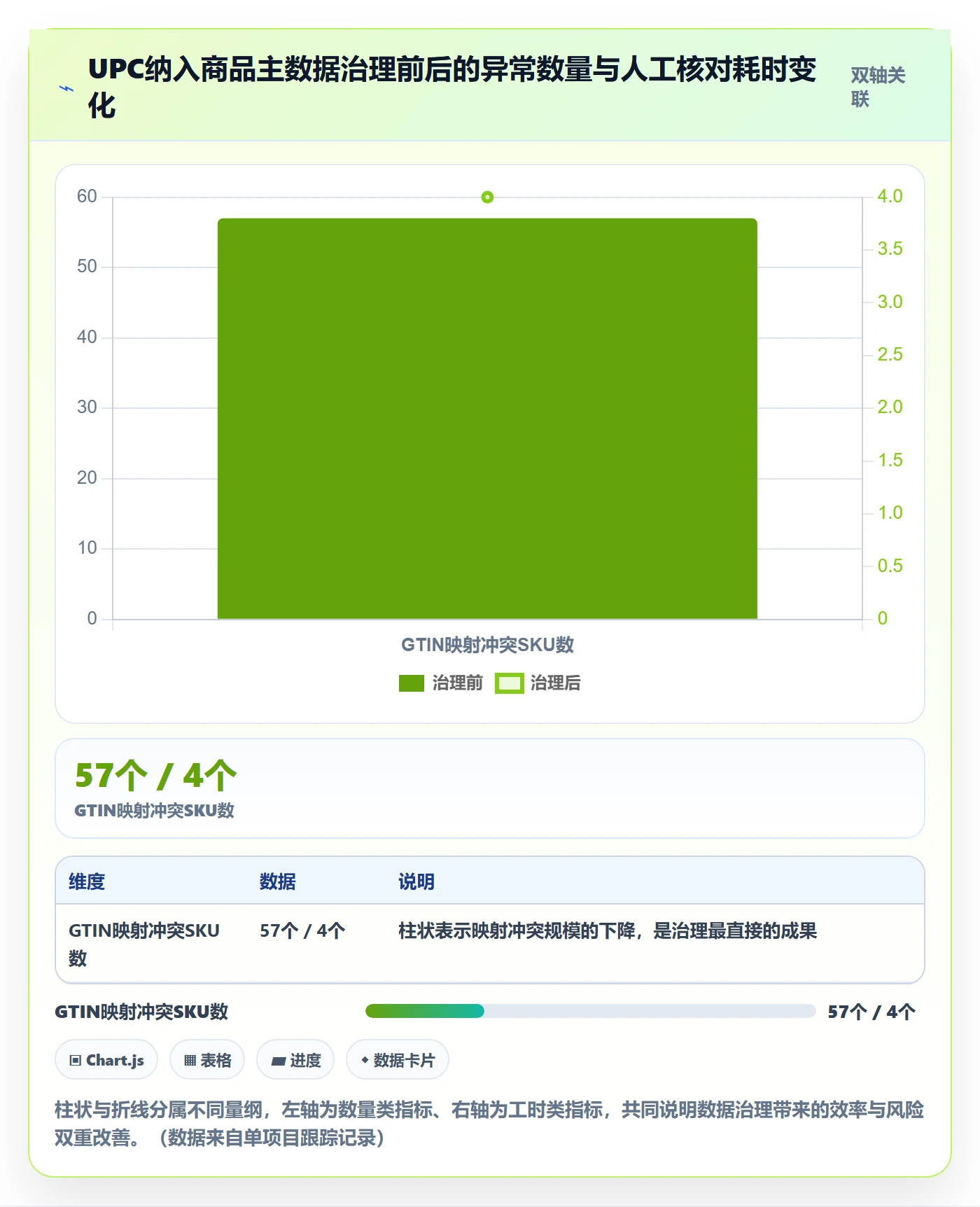The width and height of the screenshot is (980, 1207).
Task: Click the lightning bolt icon beside the title
Action: point(66,88)
